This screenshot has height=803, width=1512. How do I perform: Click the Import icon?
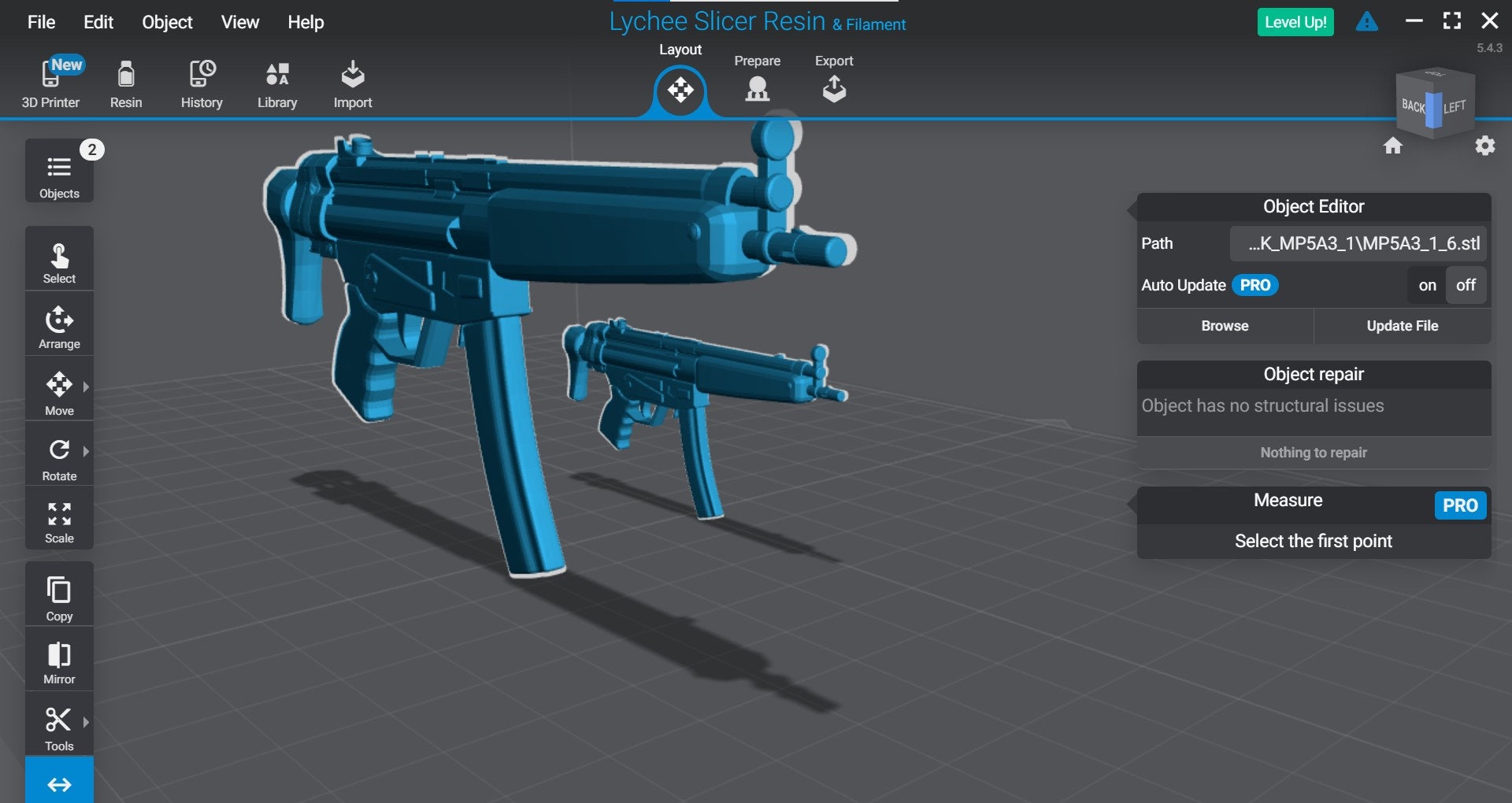tap(353, 83)
